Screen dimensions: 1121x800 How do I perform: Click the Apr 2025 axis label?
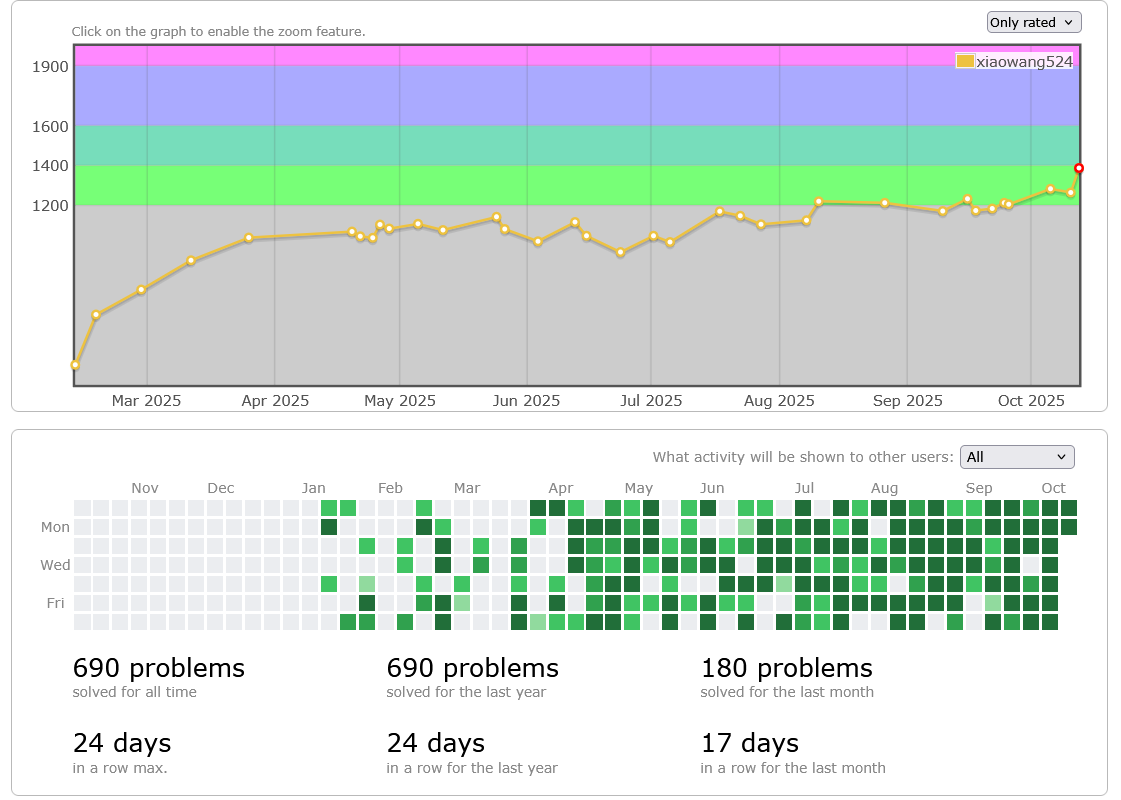coord(275,400)
